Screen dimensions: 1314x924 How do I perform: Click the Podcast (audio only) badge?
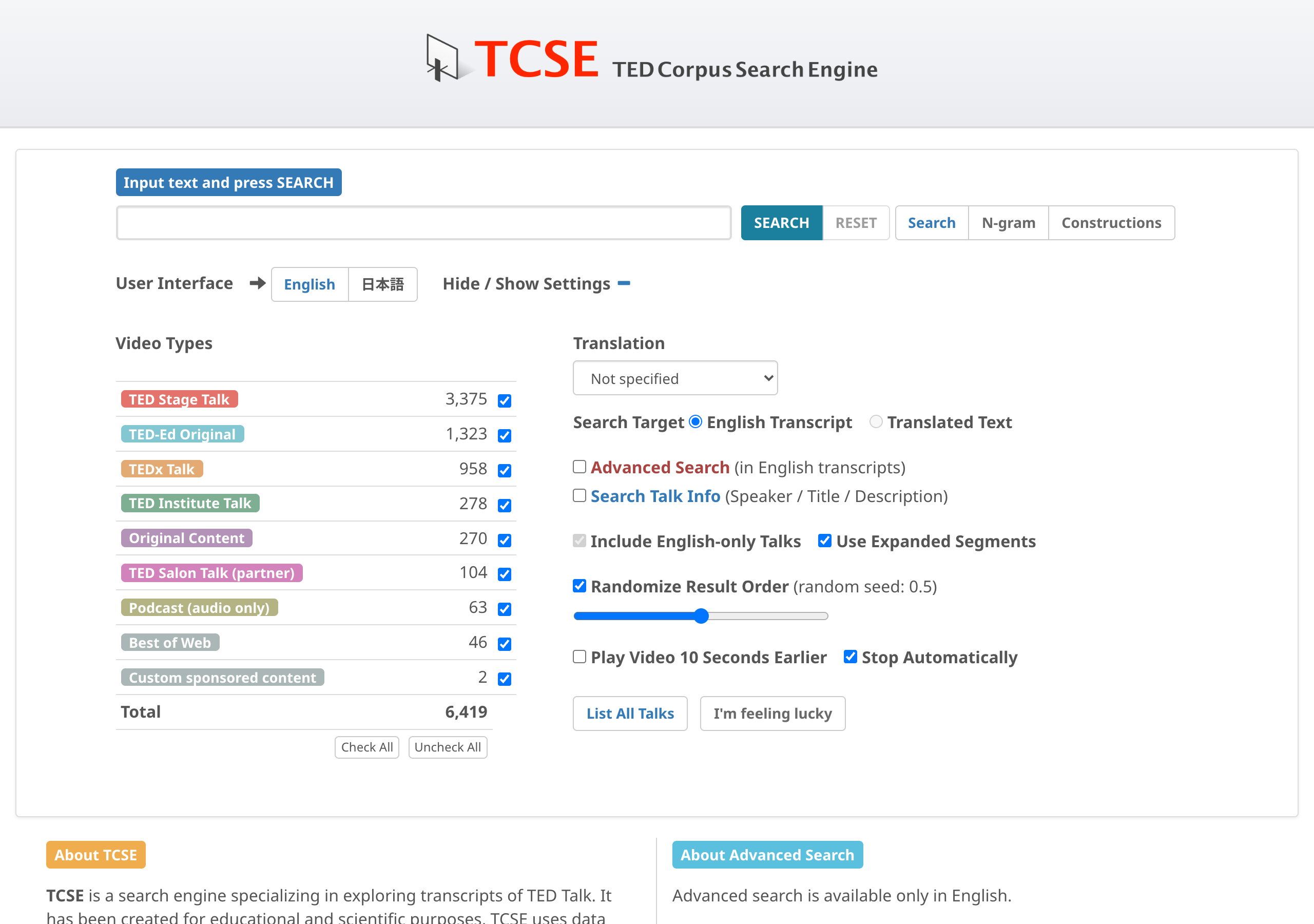coord(199,607)
